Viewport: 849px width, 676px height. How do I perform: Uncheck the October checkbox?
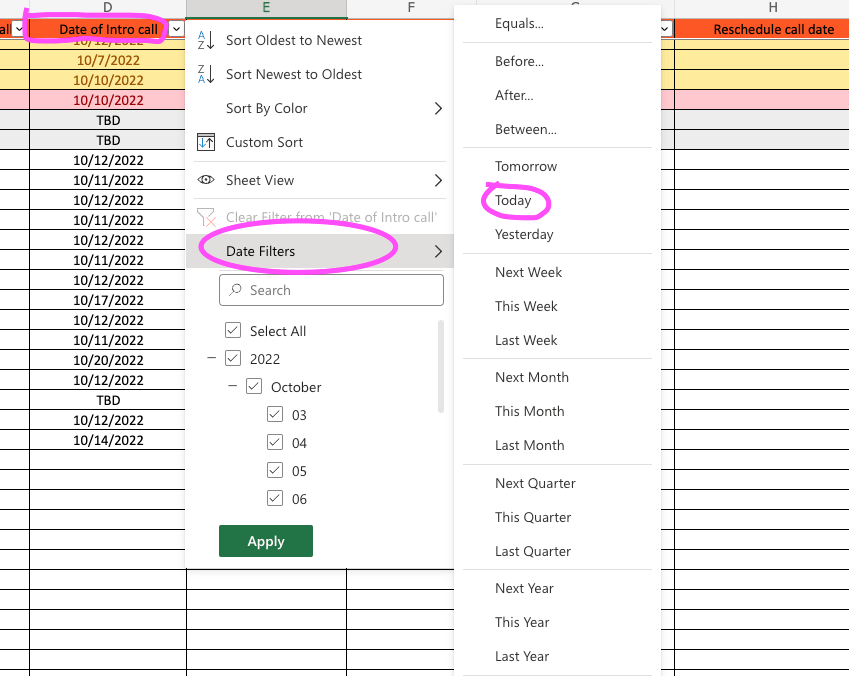254,387
